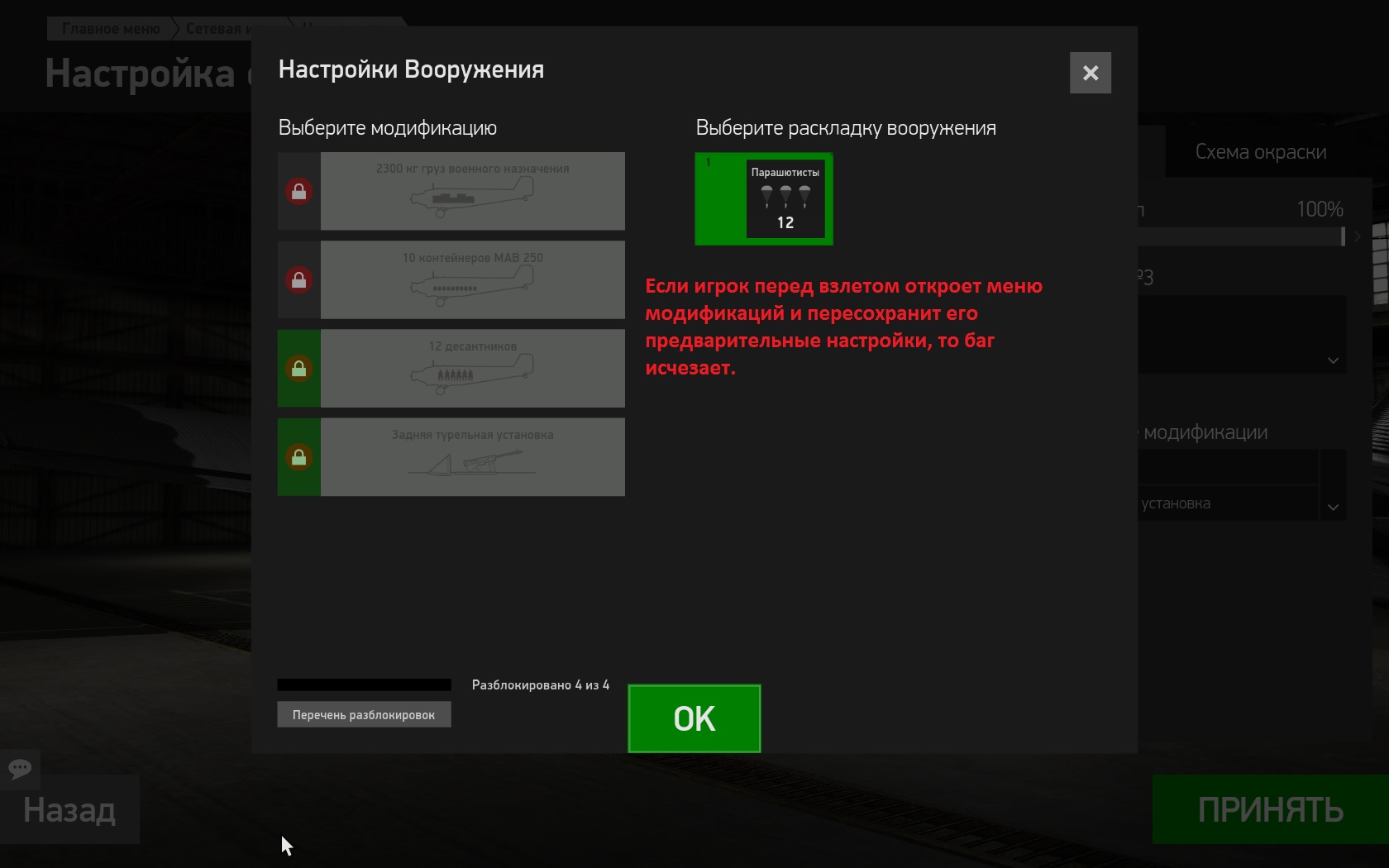Select 10 контейнеров MAB 250 modification
This screenshot has width=1389, height=868.
[x=472, y=279]
